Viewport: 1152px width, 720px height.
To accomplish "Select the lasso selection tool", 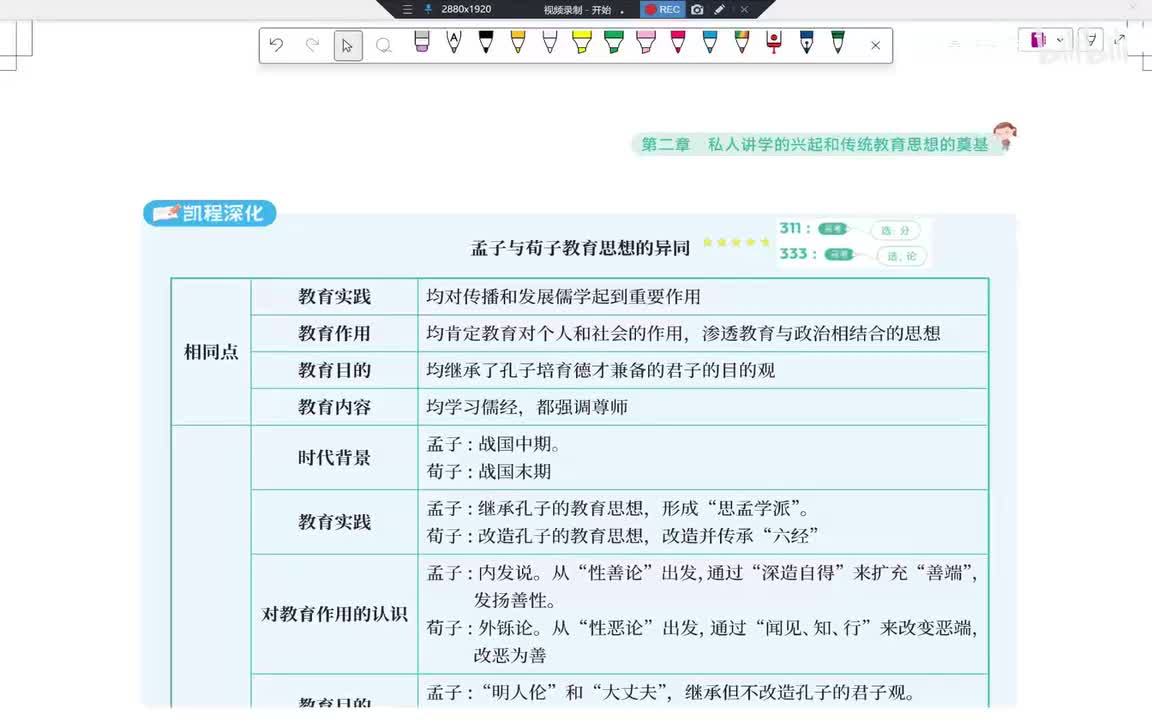I will tap(383, 46).
